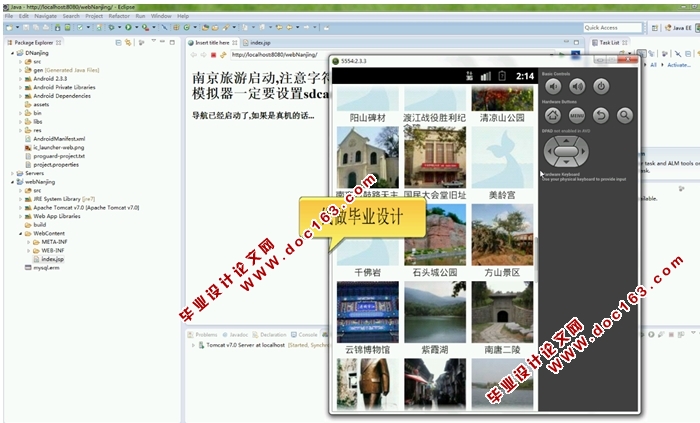This screenshot has height=423, width=700.
Task: Click the DPAD center button
Action: click(x=566, y=152)
